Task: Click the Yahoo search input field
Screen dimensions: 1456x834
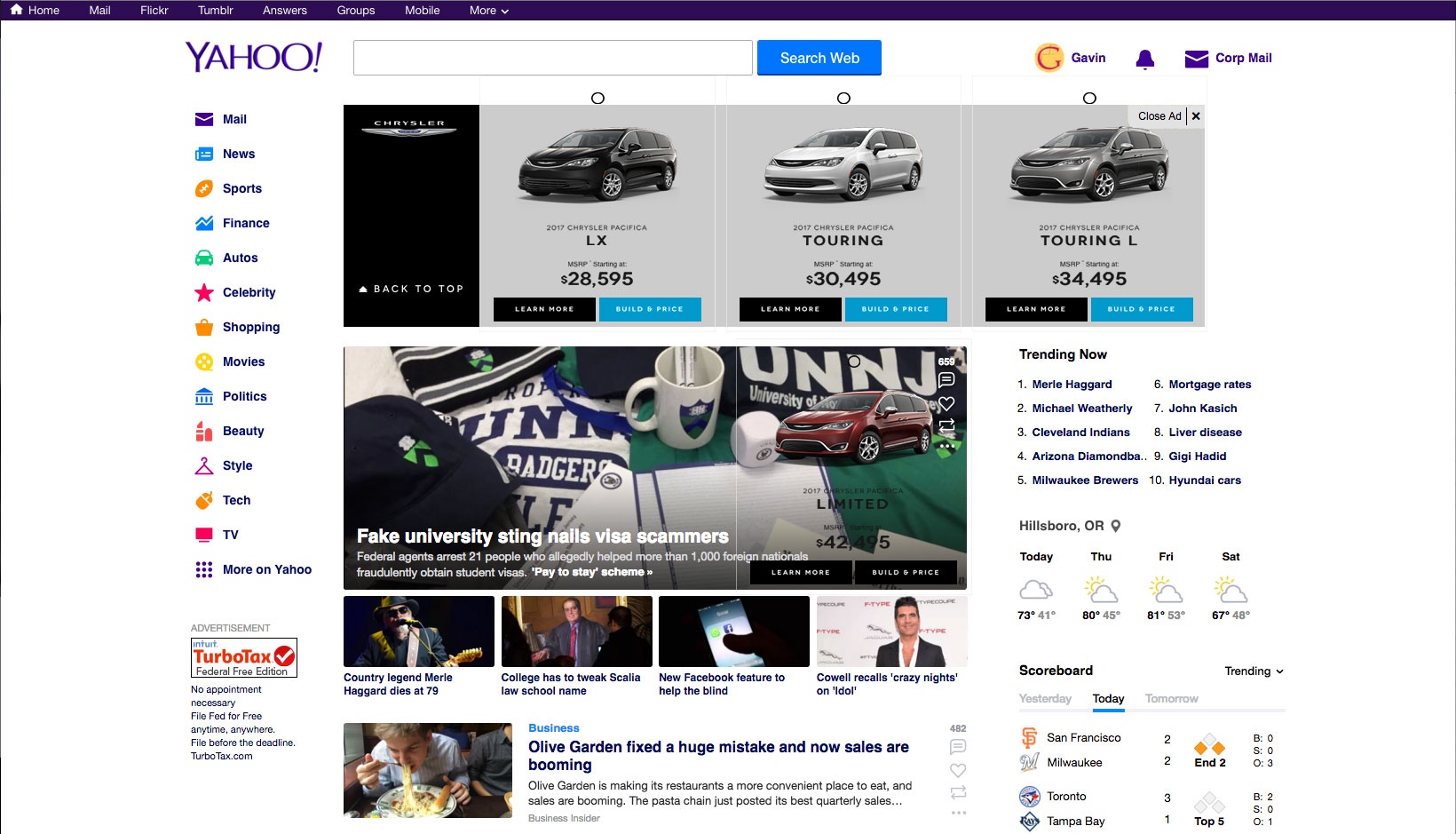Action: tap(553, 58)
